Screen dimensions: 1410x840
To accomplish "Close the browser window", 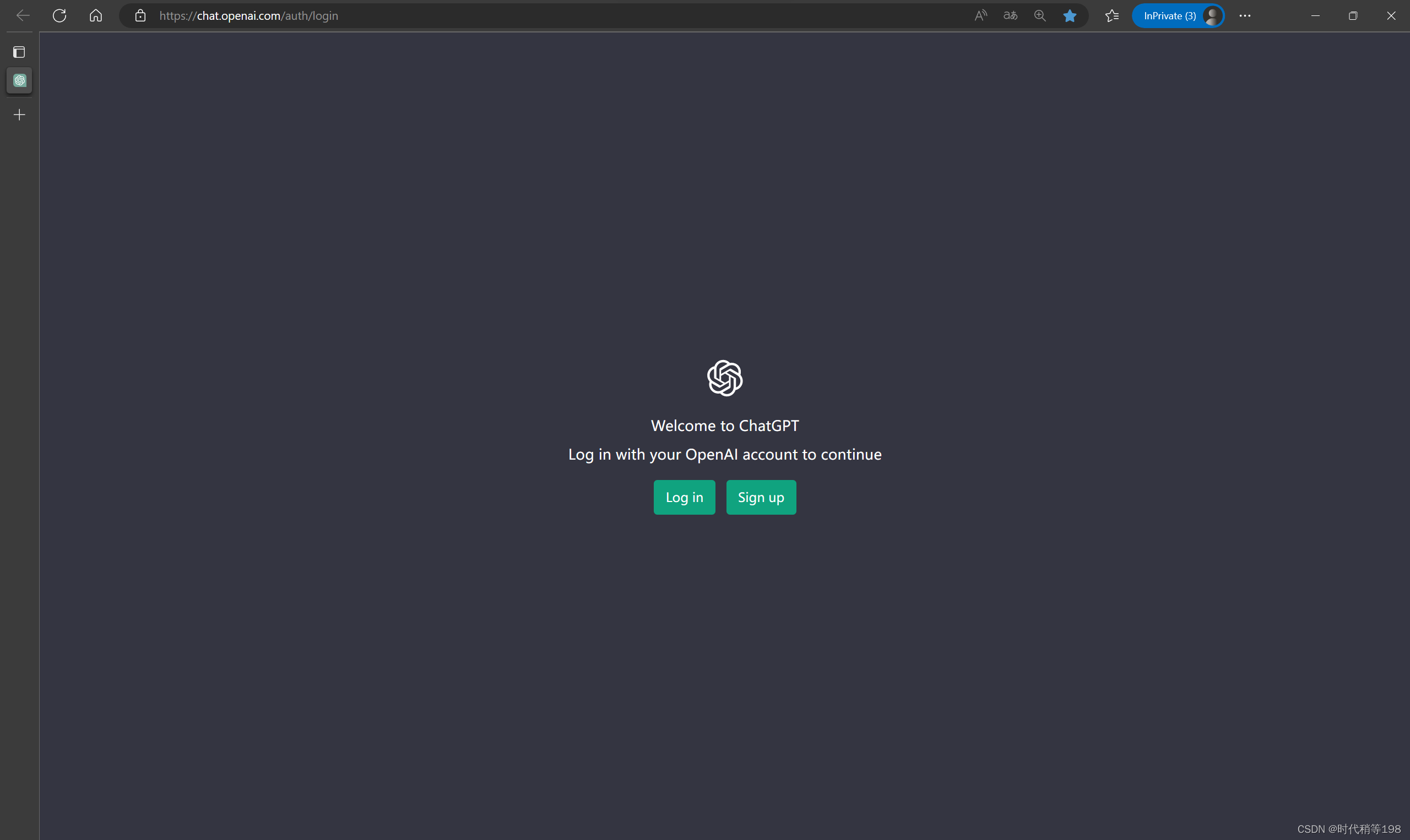I will 1391,16.
